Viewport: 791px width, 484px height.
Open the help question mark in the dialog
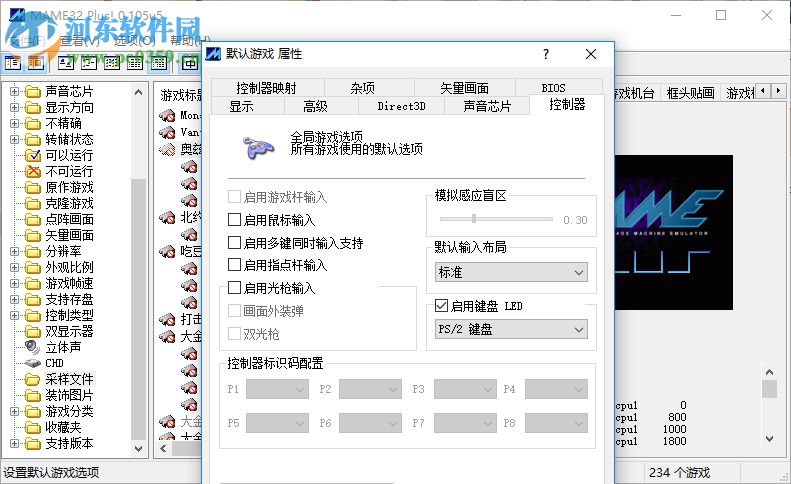[546, 54]
